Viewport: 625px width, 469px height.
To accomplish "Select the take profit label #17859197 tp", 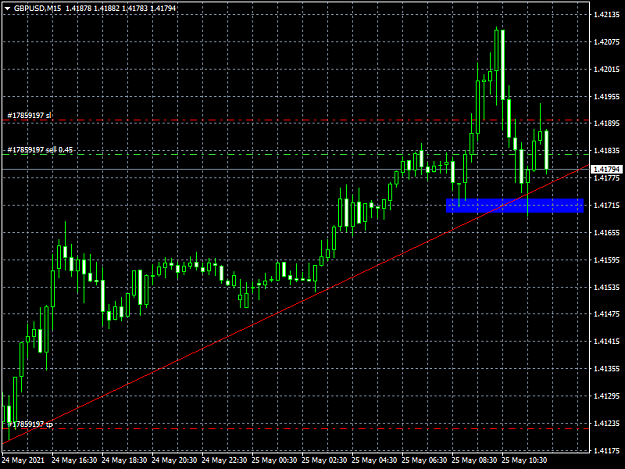I will click(x=30, y=424).
